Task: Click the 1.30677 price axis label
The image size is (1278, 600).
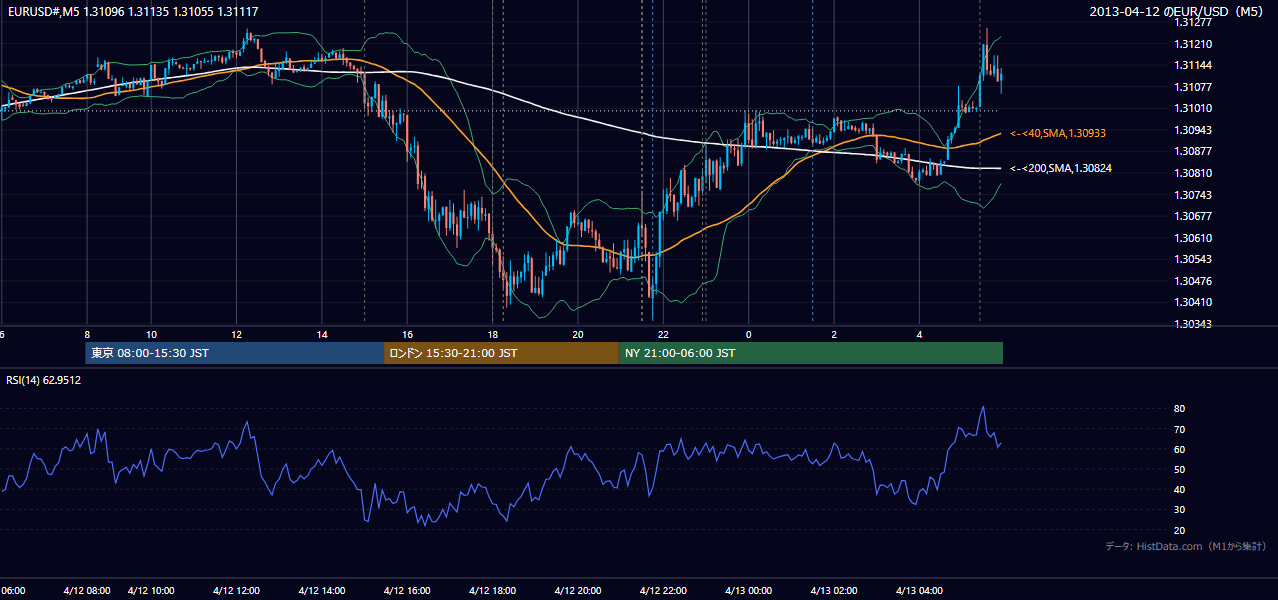Action: (x=1194, y=216)
